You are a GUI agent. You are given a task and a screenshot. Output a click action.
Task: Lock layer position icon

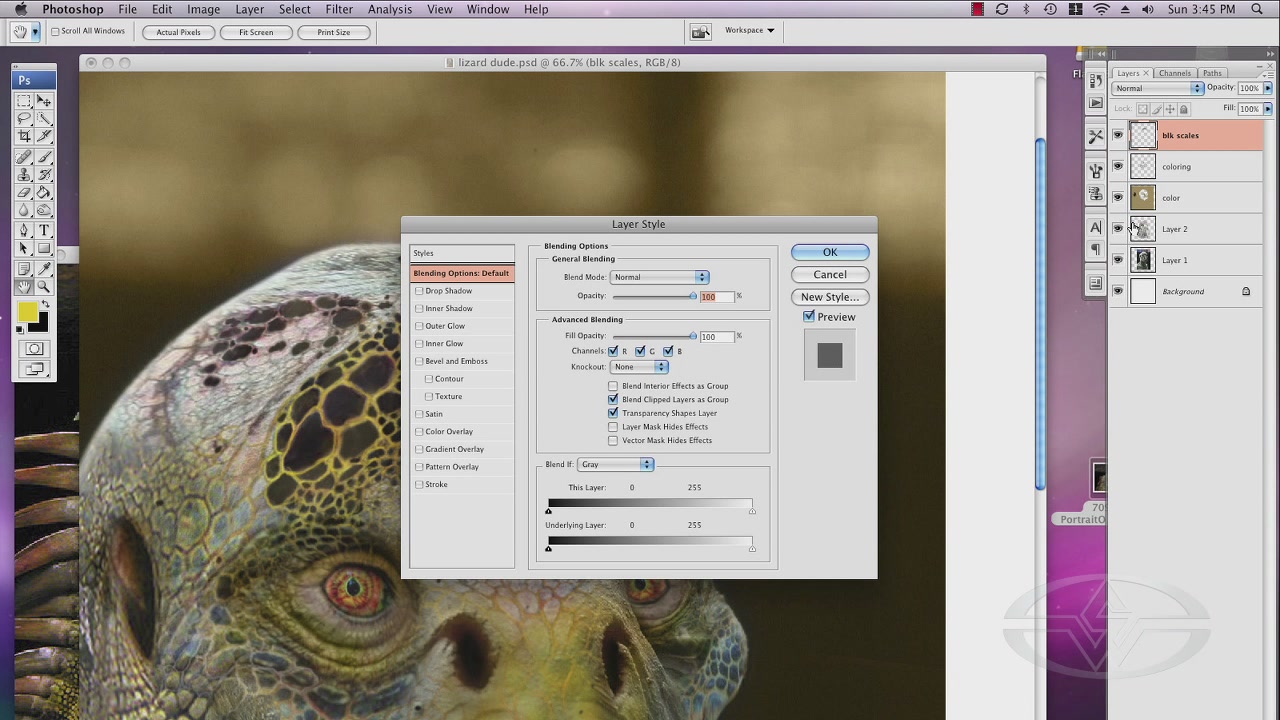pos(1170,108)
